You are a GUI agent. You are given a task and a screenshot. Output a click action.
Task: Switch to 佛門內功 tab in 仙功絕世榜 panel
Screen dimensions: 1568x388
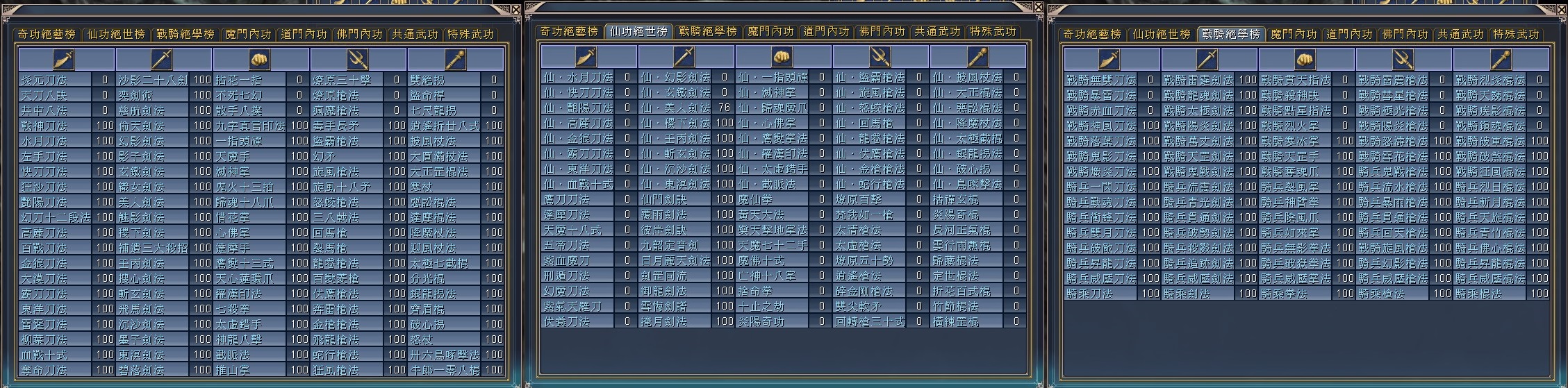[x=882, y=31]
